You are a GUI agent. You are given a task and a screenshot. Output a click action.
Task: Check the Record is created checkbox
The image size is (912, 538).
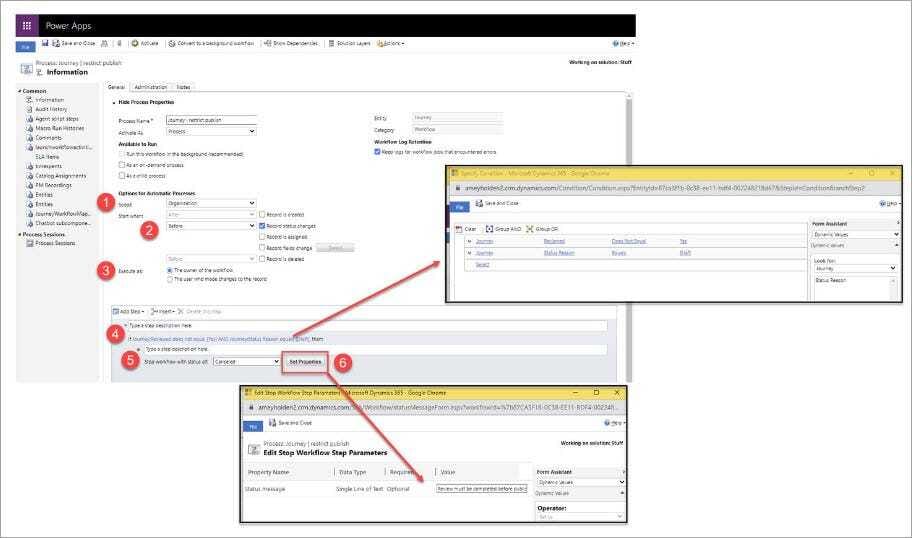tap(262, 215)
